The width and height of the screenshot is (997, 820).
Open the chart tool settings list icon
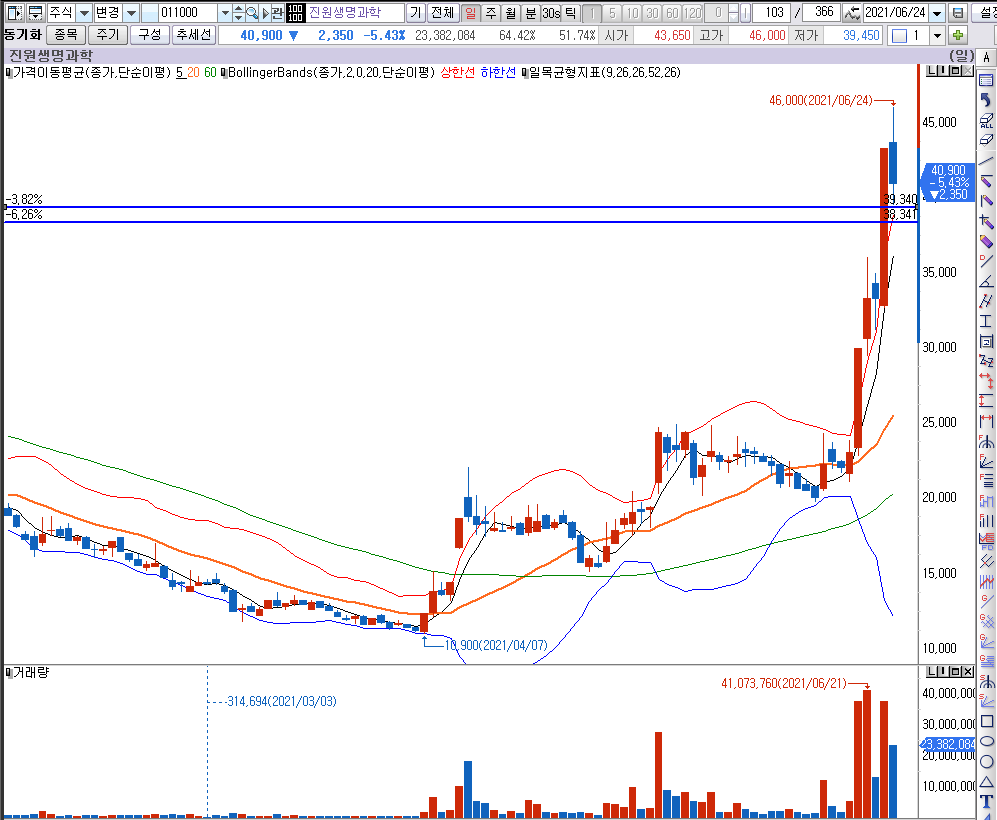(986, 80)
